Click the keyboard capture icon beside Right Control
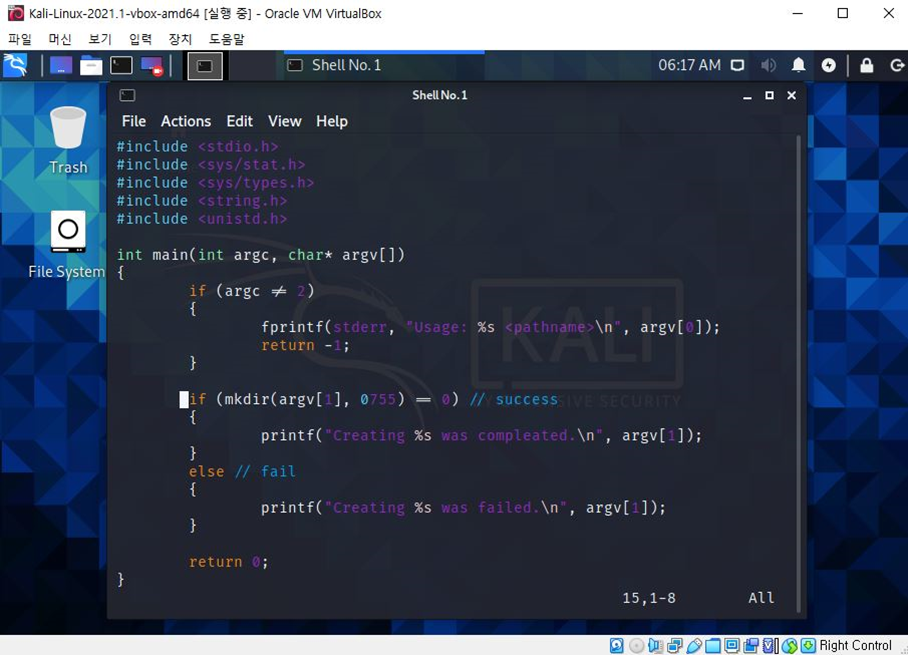Image resolution: width=908 pixels, height=655 pixels. (x=809, y=645)
